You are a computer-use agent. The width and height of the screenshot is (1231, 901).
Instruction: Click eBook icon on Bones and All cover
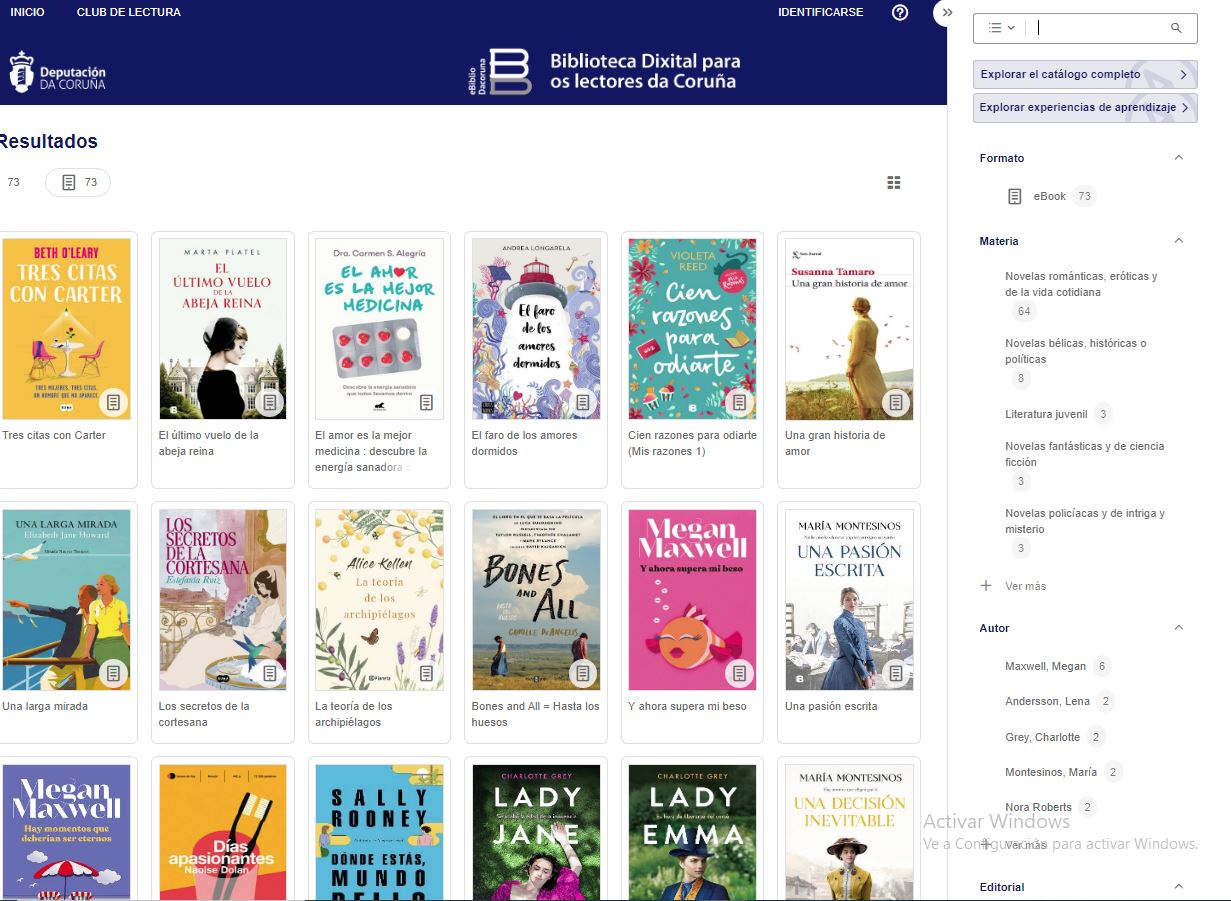click(583, 673)
